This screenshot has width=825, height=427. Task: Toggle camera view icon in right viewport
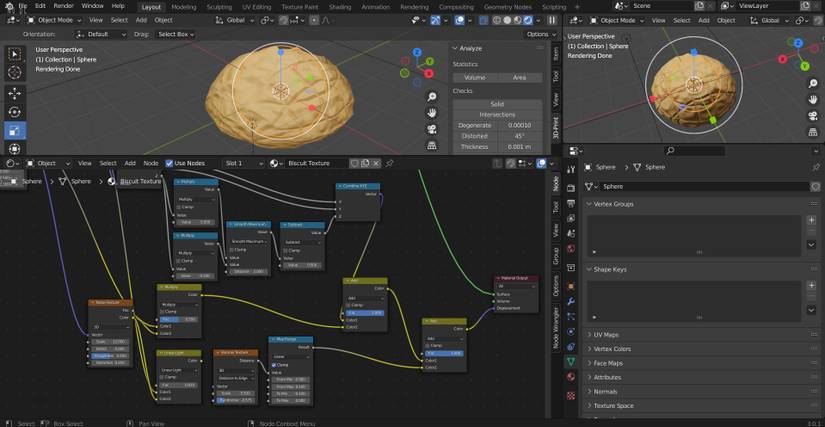pos(813,116)
